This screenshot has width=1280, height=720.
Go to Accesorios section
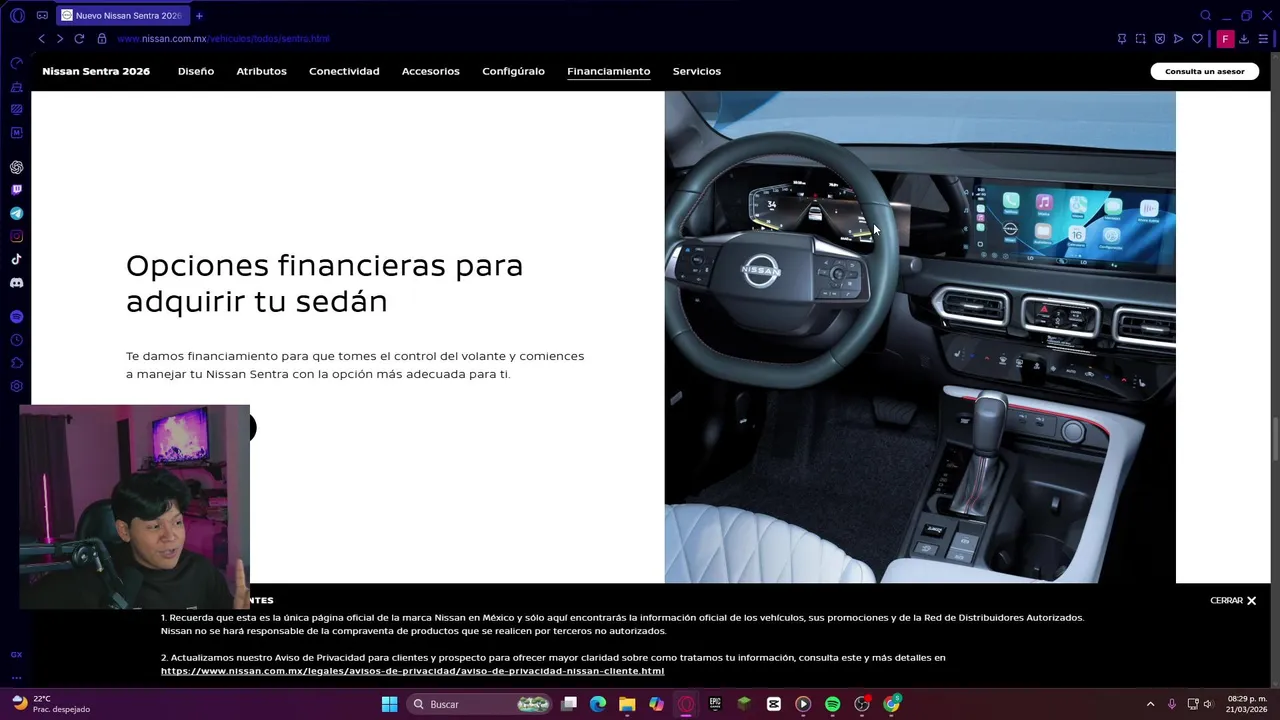431,71
